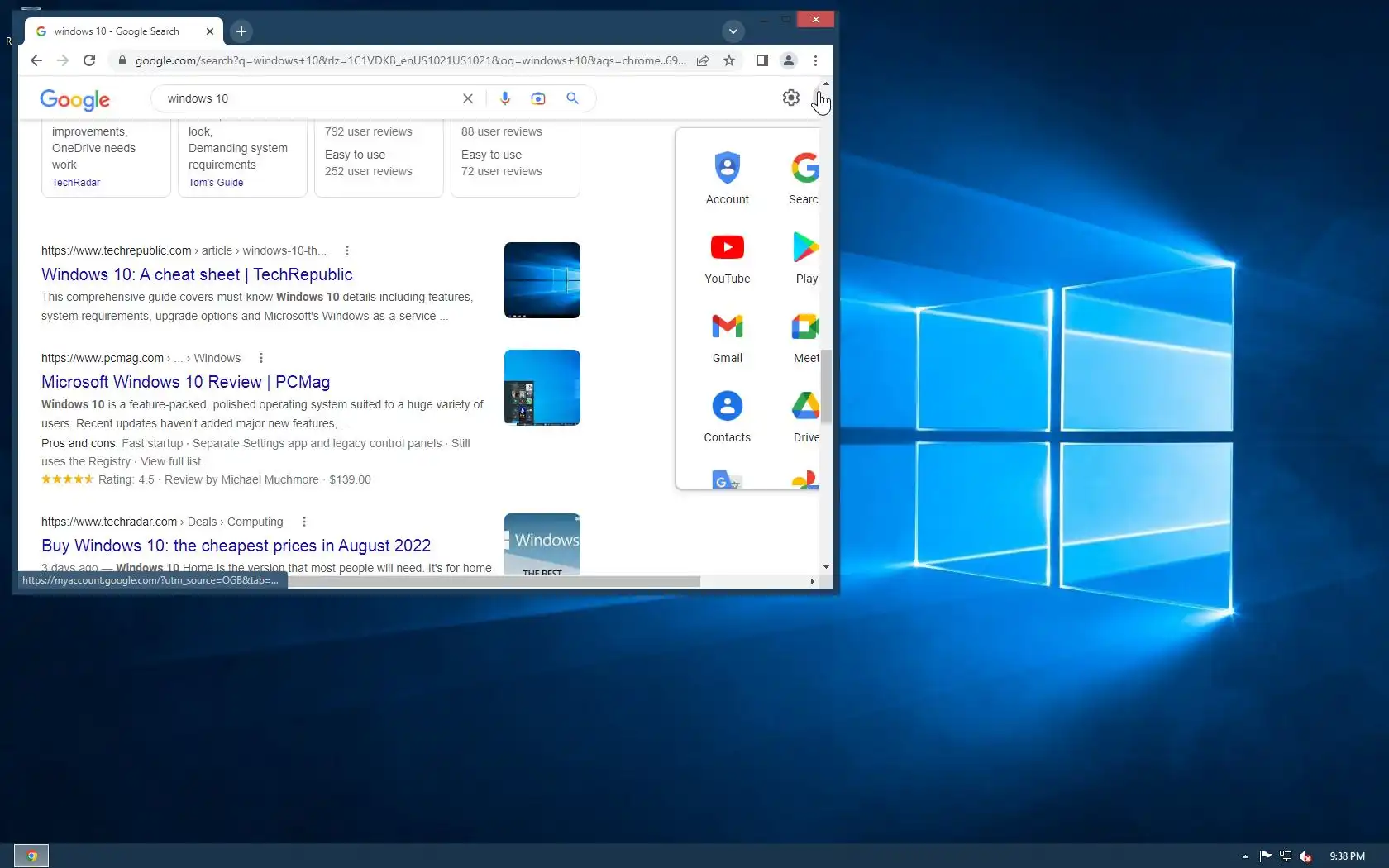Click the scroll right arrow of the page

(x=813, y=581)
